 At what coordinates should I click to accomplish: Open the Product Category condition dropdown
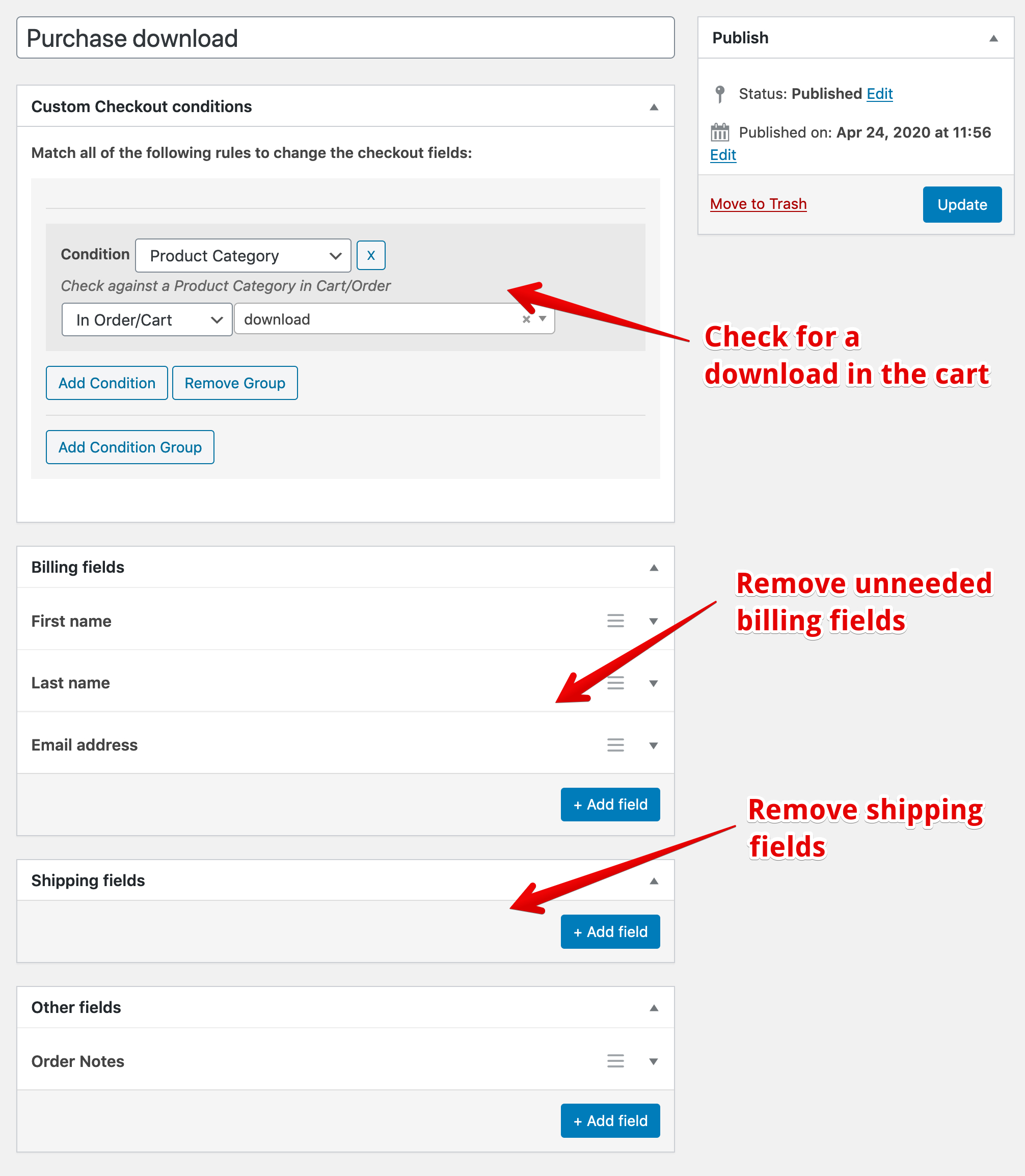pos(243,256)
